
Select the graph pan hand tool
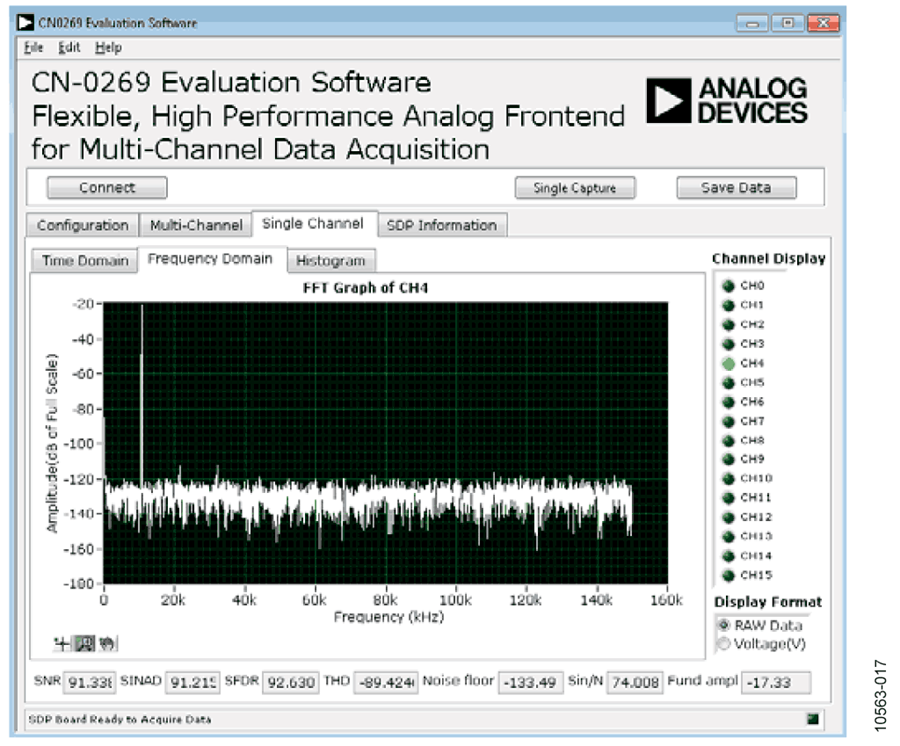click(x=106, y=644)
